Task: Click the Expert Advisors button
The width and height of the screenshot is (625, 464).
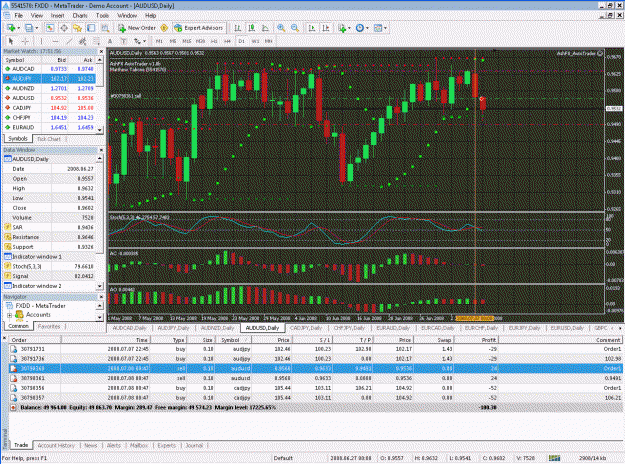Action: pyautogui.click(x=199, y=28)
